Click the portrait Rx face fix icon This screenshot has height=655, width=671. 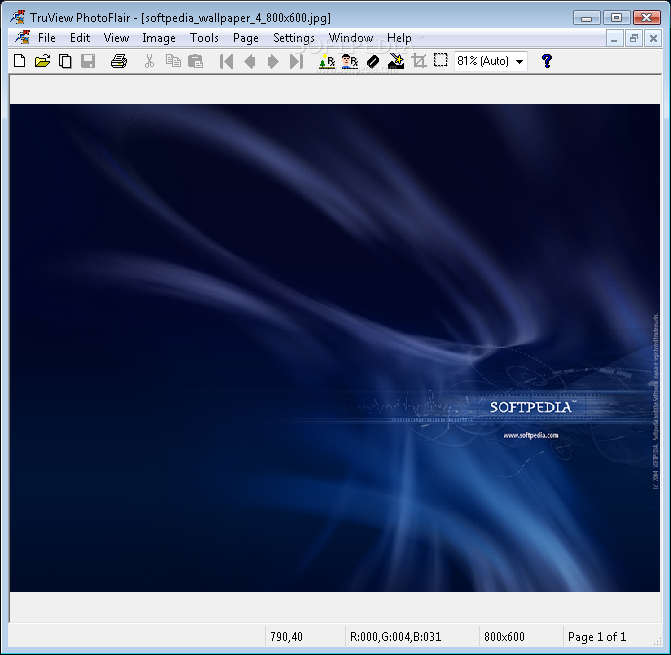[350, 61]
